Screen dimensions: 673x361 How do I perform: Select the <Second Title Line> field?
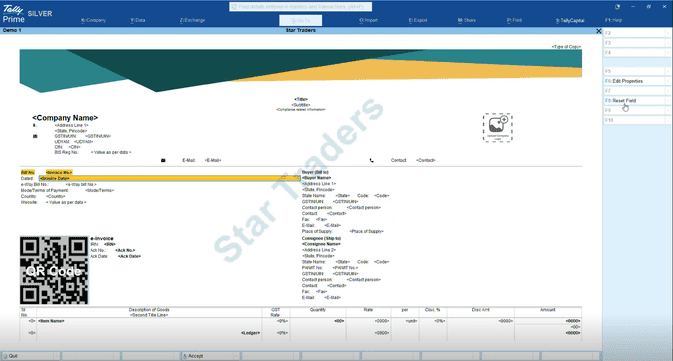[x=149, y=315]
